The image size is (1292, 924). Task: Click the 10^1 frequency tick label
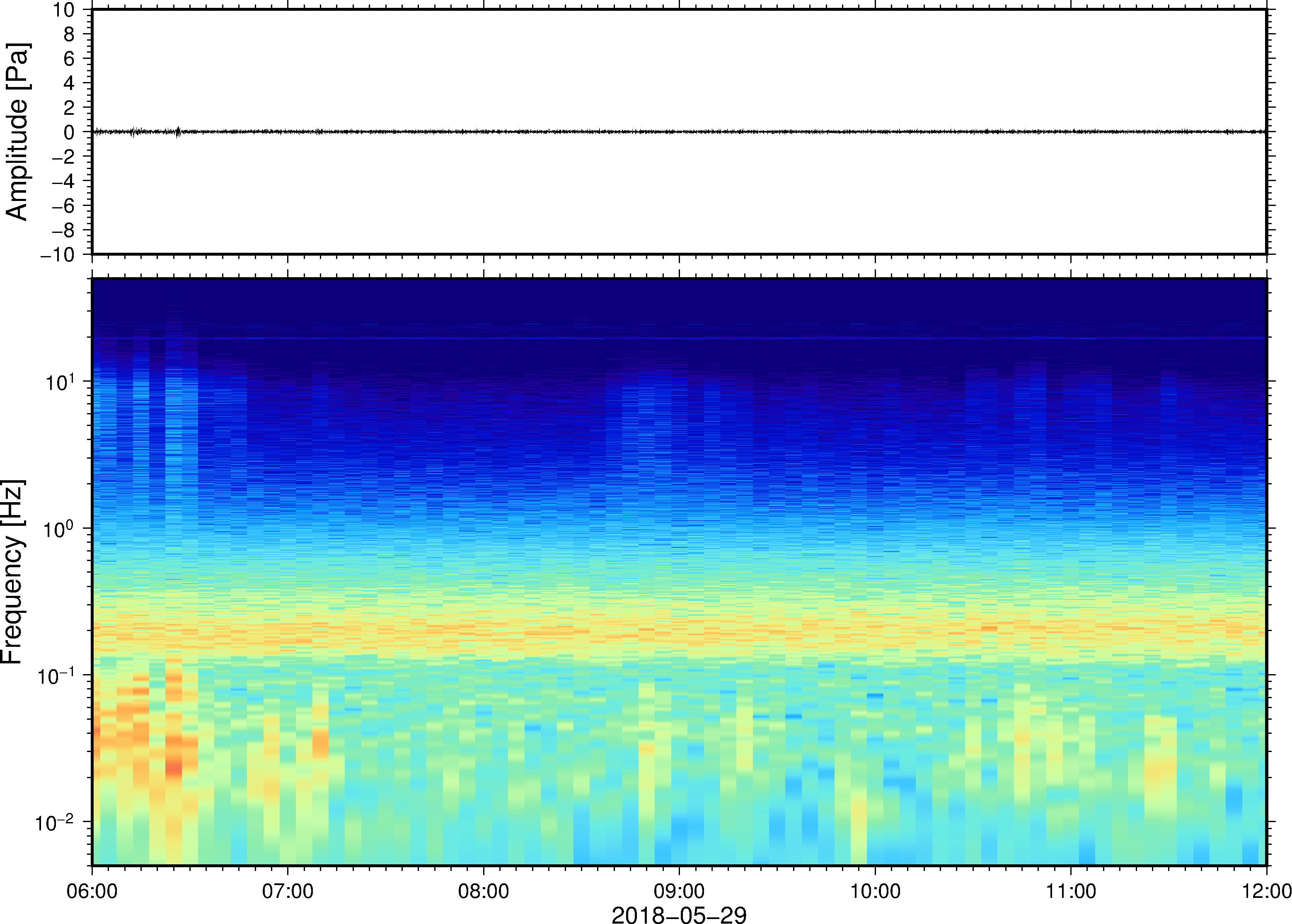(x=60, y=381)
